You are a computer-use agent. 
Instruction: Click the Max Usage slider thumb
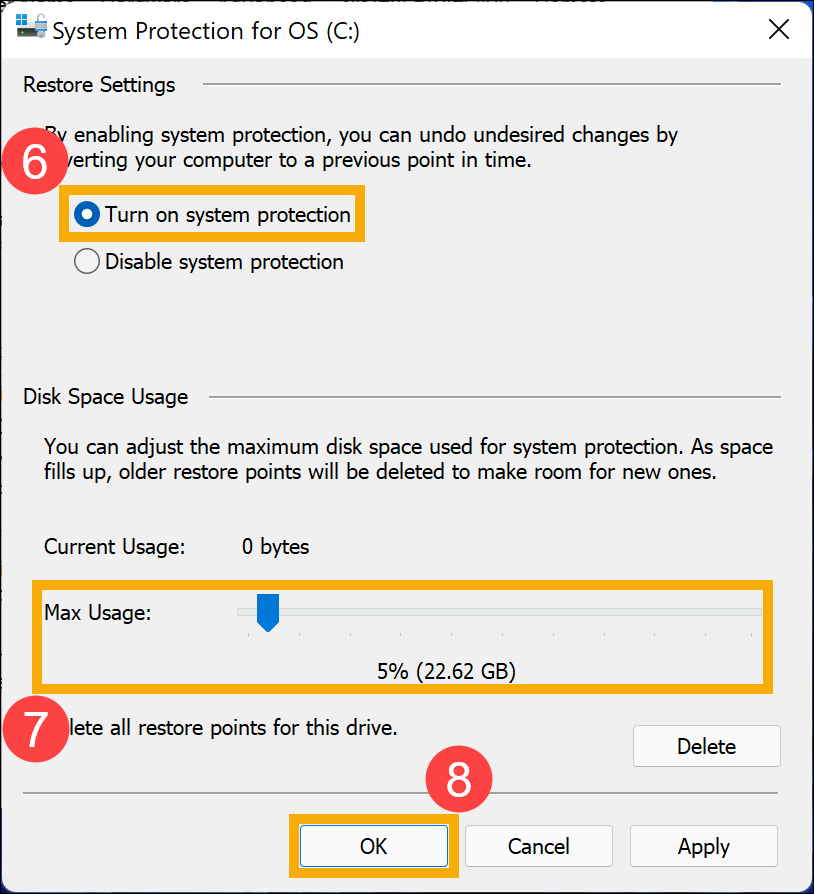click(x=267, y=611)
